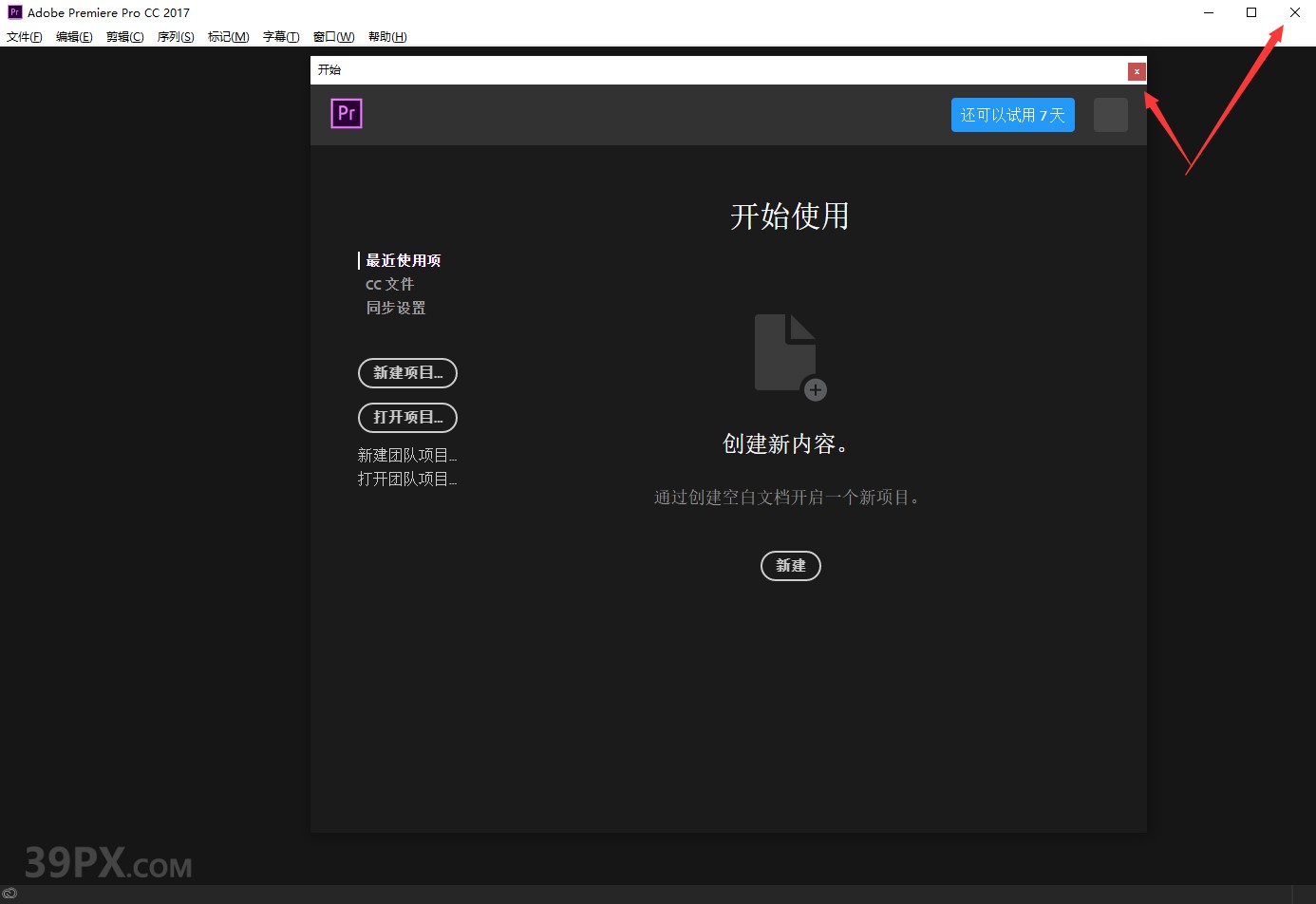Viewport: 1316px width, 904px height.
Task: Click the Premiere Pro icon in the title bar
Action: tap(13, 12)
